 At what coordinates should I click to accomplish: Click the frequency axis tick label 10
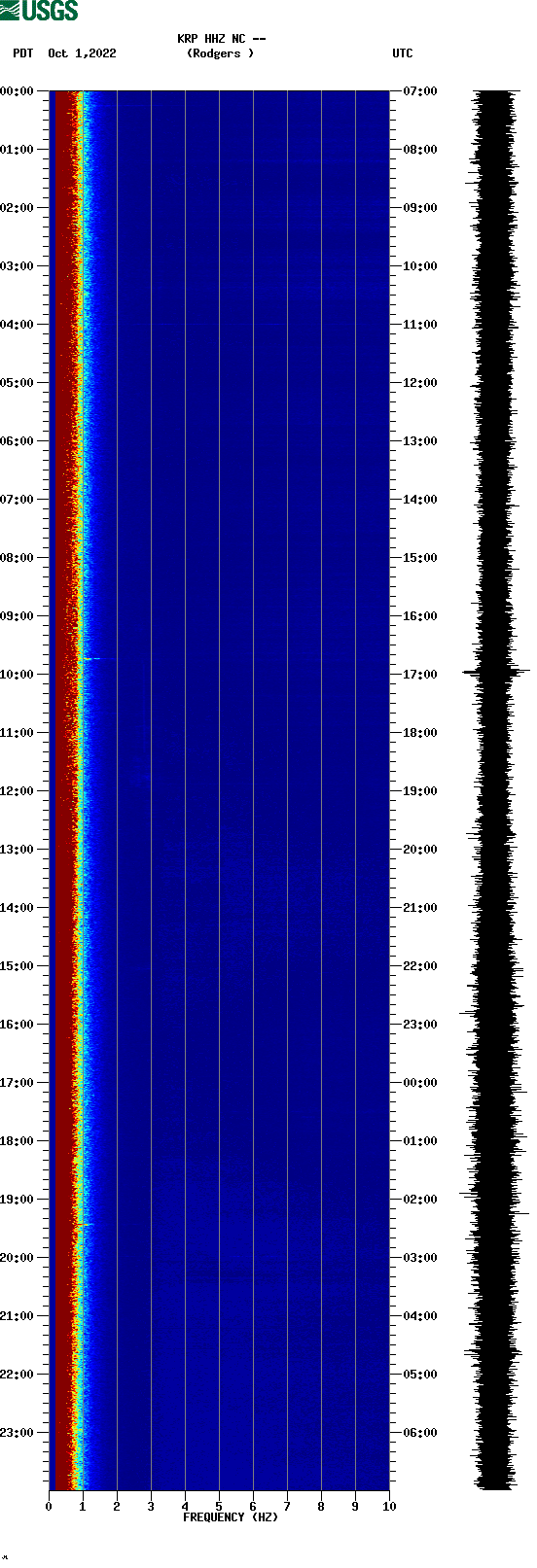pyautogui.click(x=389, y=1507)
